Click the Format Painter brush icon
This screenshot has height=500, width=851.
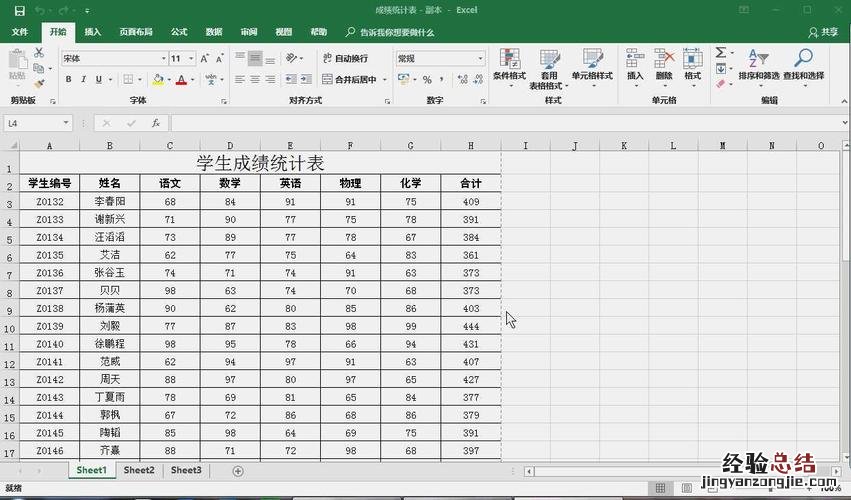(x=38, y=84)
